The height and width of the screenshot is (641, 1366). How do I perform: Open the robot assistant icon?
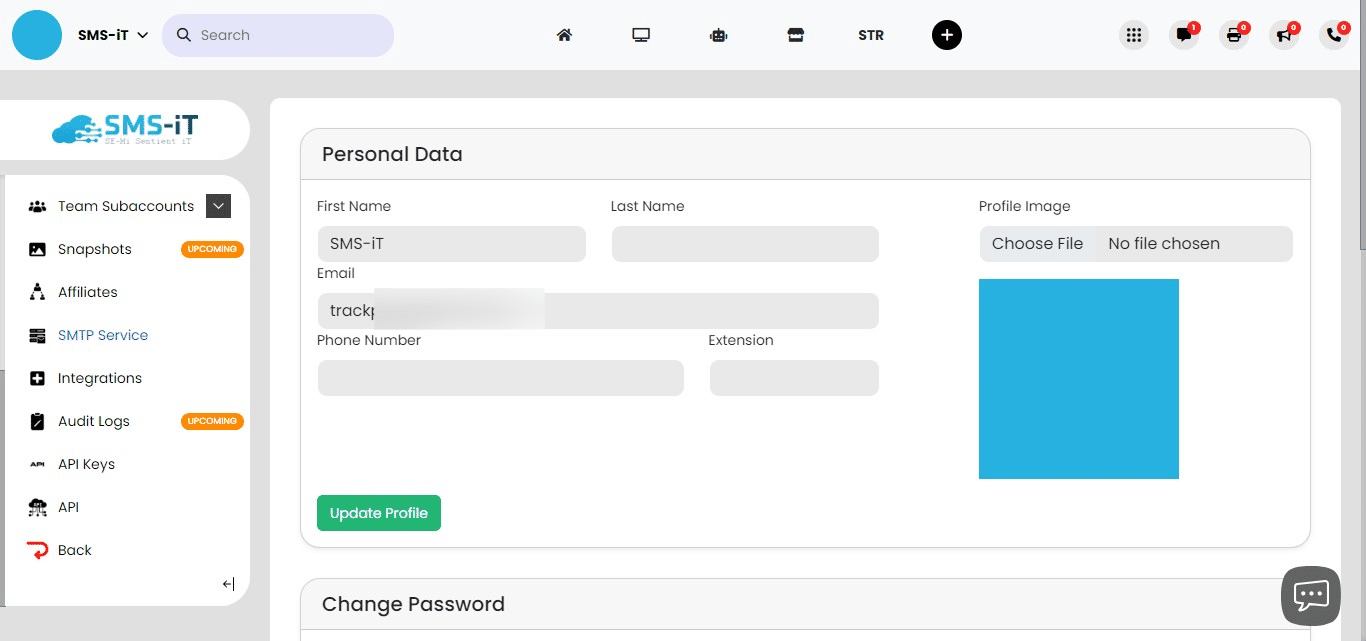pyautogui.click(x=718, y=34)
